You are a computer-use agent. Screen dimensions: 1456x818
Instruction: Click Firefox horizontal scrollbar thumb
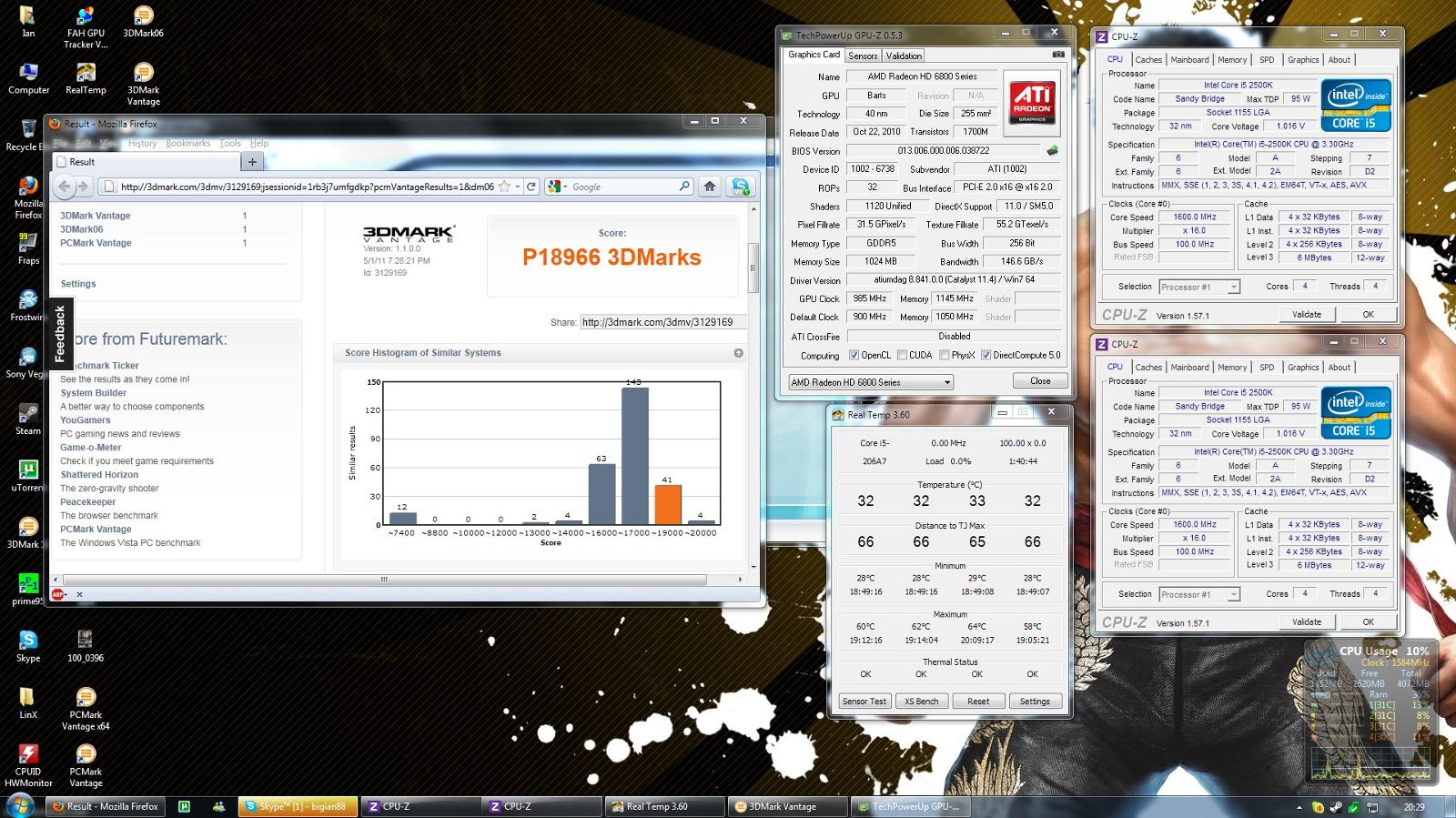pos(384,580)
